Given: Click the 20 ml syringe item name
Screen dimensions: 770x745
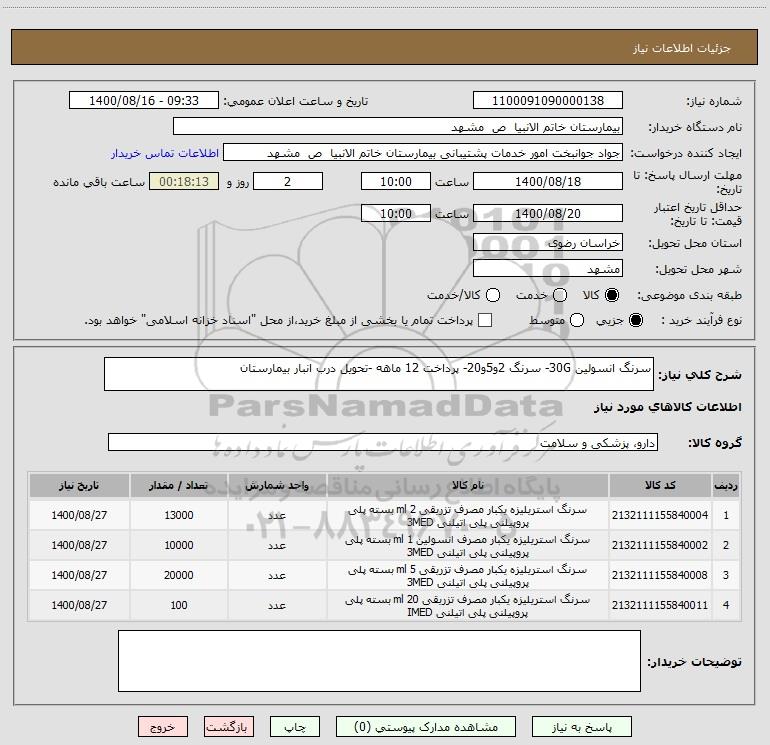Looking at the screenshot, I should [x=468, y=606].
